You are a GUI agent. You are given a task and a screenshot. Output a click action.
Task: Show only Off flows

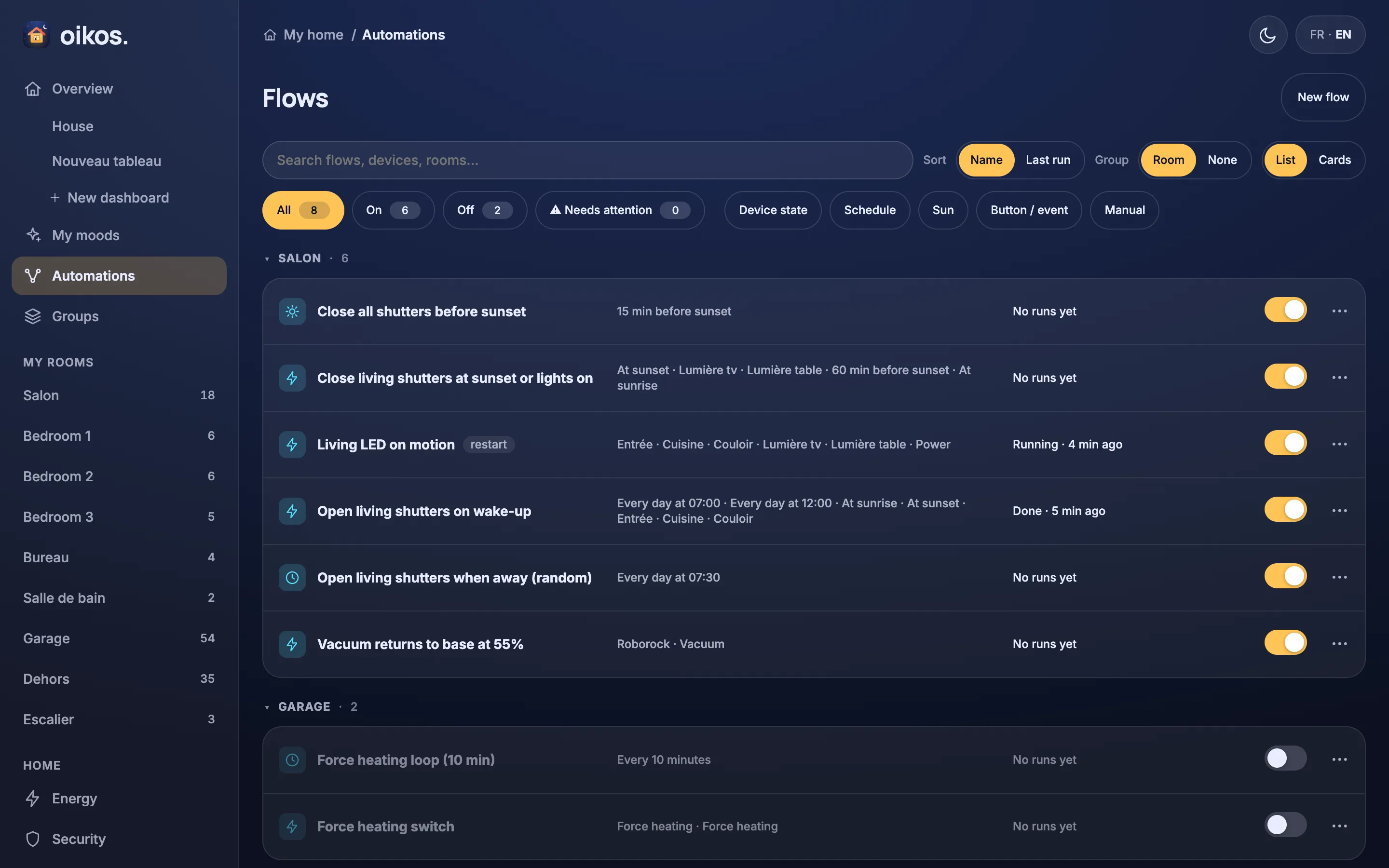tap(485, 210)
